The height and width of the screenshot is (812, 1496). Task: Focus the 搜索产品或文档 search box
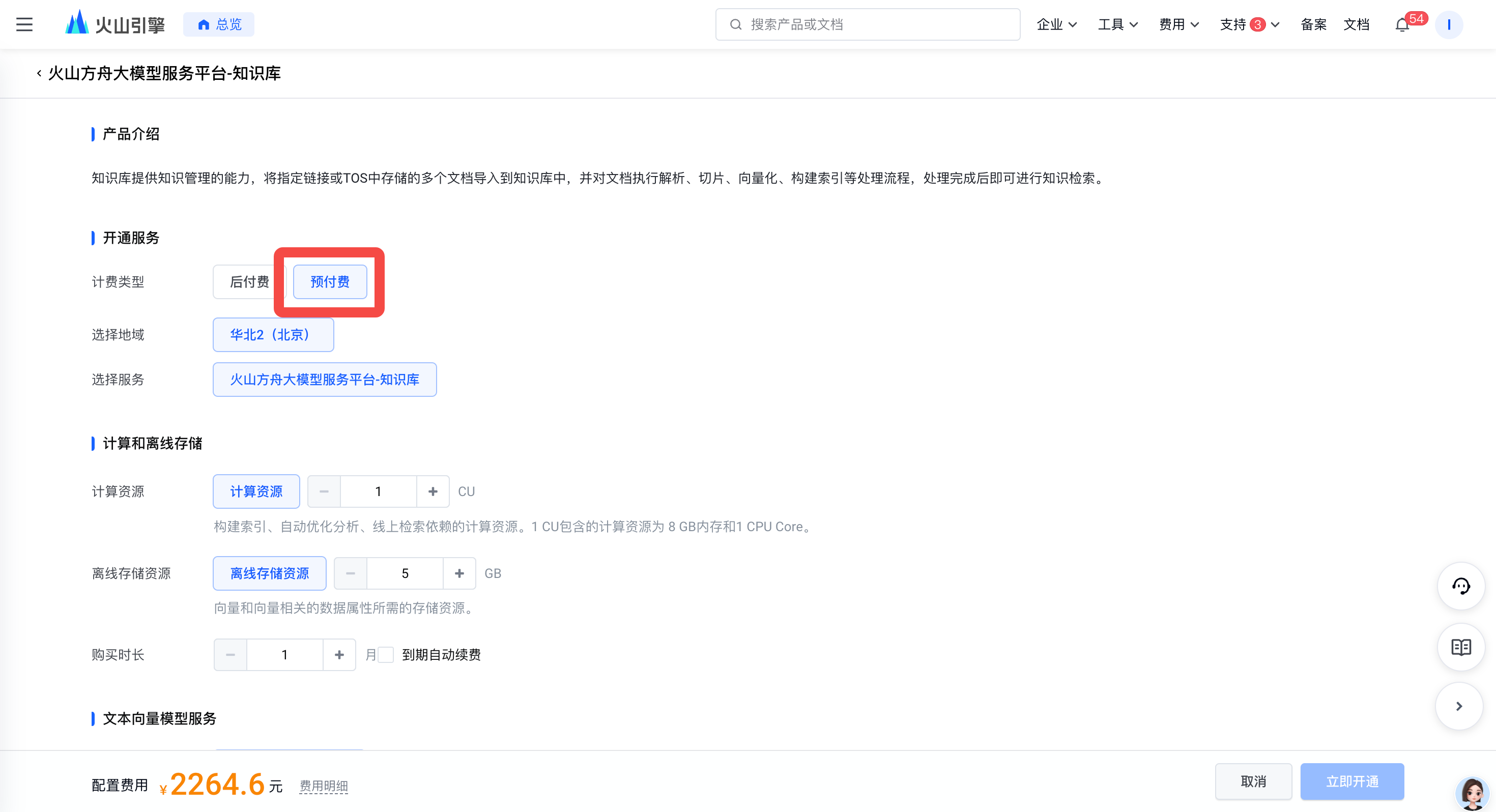[868, 24]
